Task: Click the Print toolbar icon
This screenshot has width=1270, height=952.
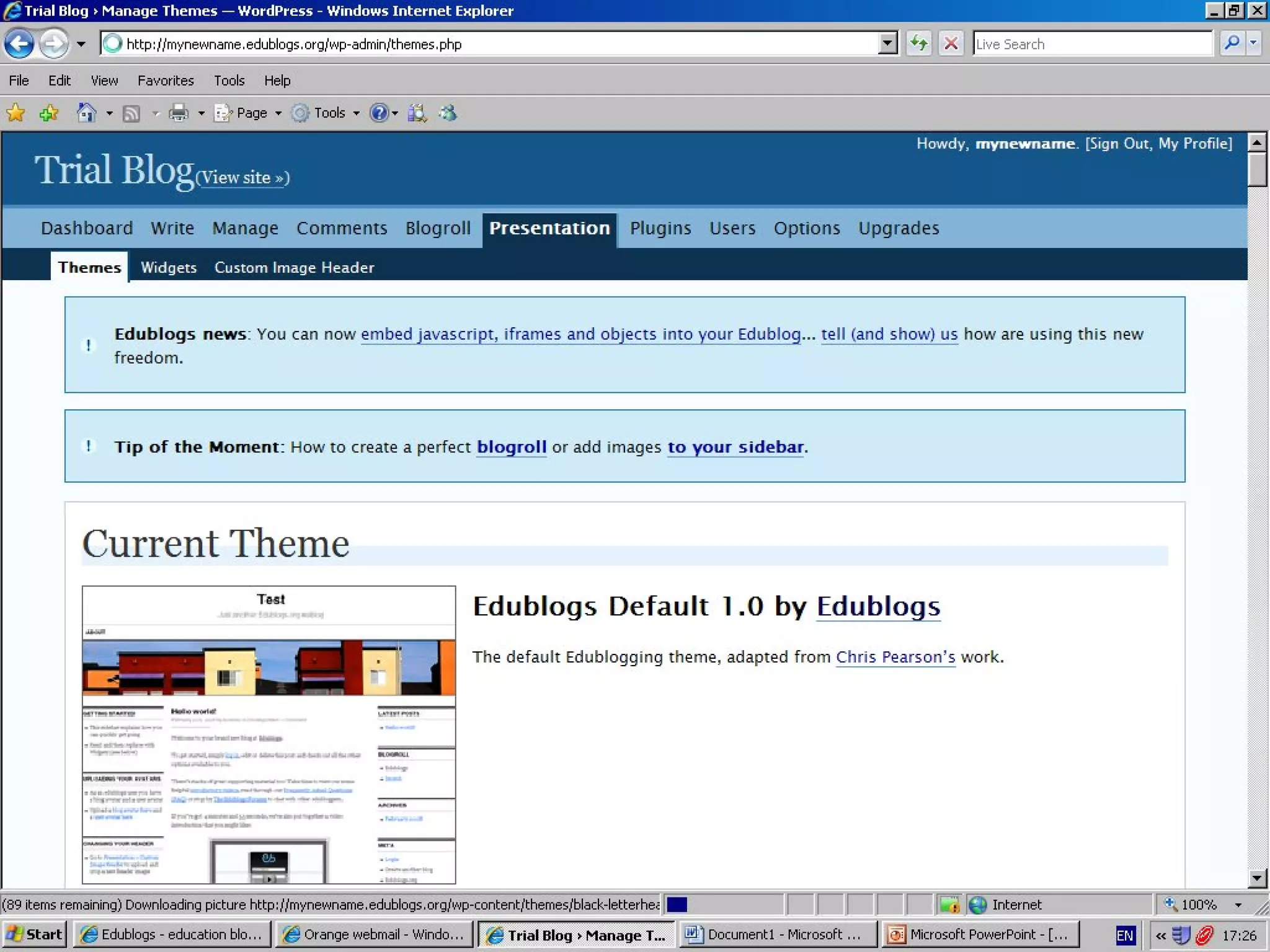Action: [x=179, y=113]
